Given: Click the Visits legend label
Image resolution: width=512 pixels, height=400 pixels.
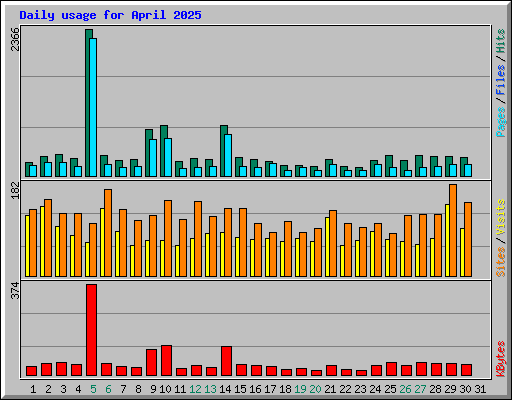Looking at the screenshot, I should pos(501,218).
